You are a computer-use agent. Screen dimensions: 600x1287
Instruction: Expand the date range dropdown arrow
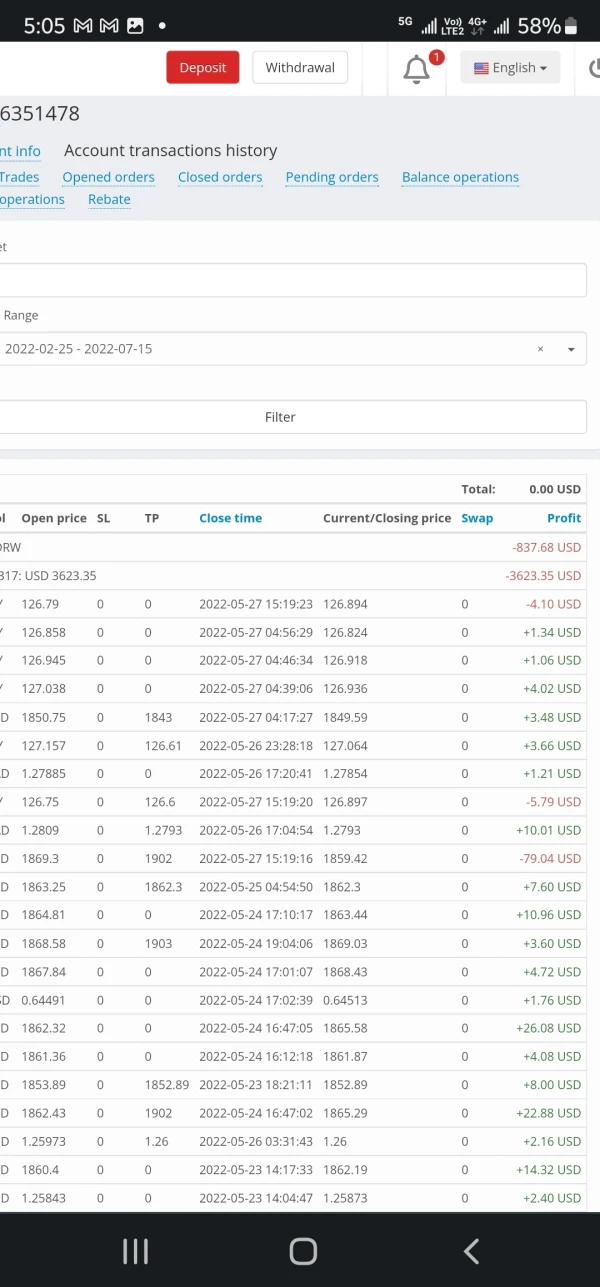(571, 349)
